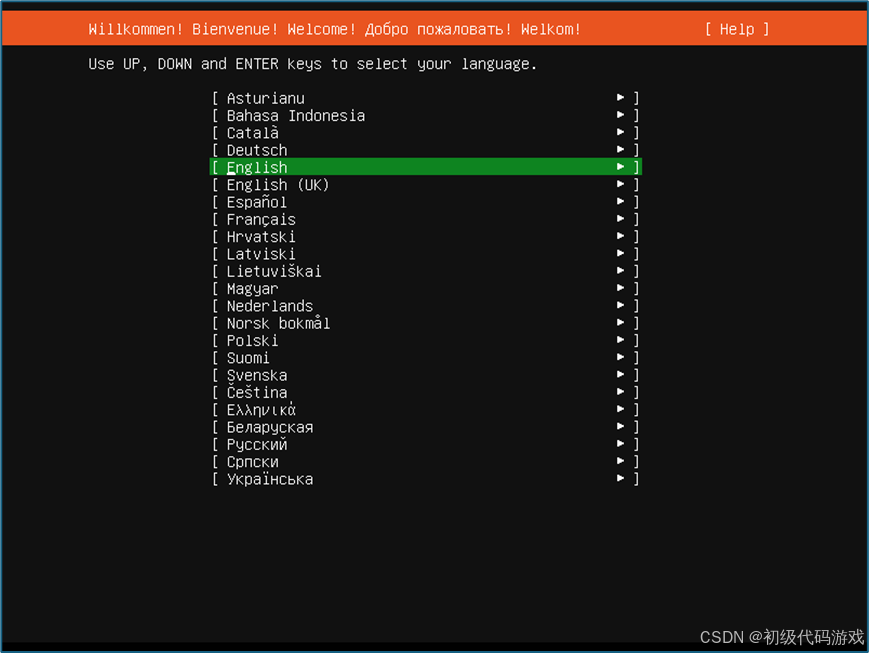Viewport: 869px width, 653px height.
Task: Select Ελληνικά language
Action: coord(425,410)
